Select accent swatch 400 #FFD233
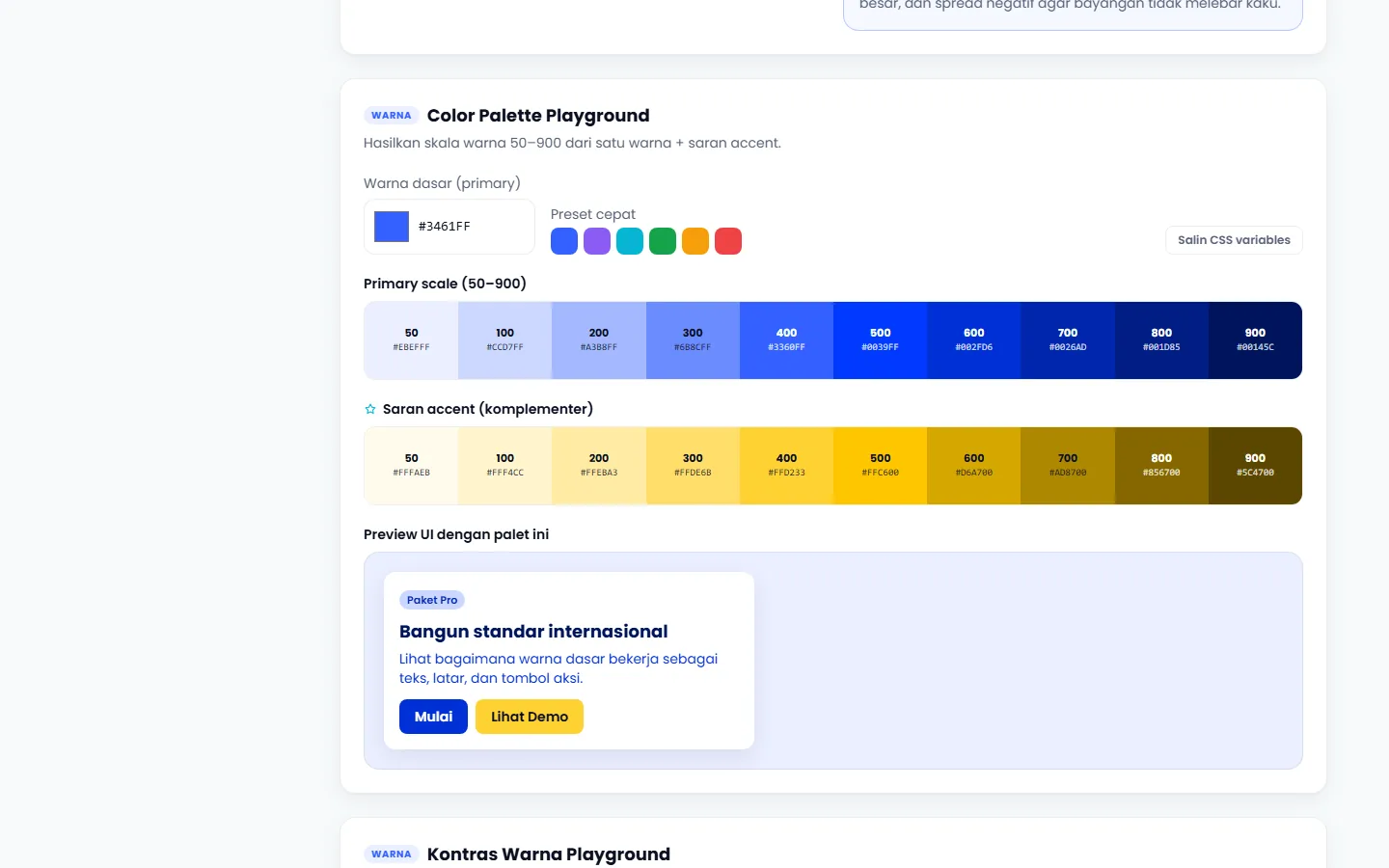The width and height of the screenshot is (1389, 868). [786, 466]
